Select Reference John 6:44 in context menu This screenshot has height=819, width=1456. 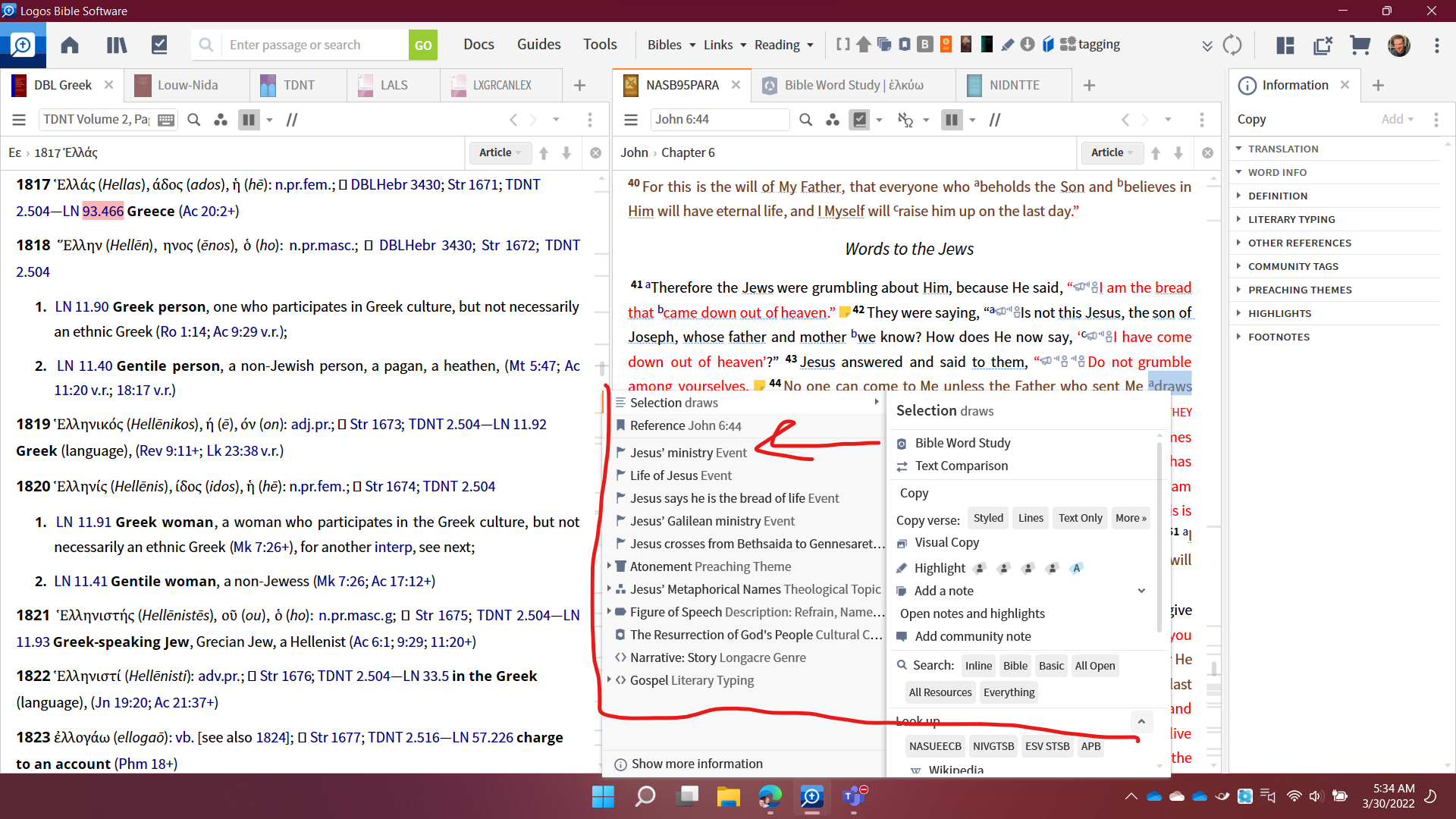tap(686, 425)
